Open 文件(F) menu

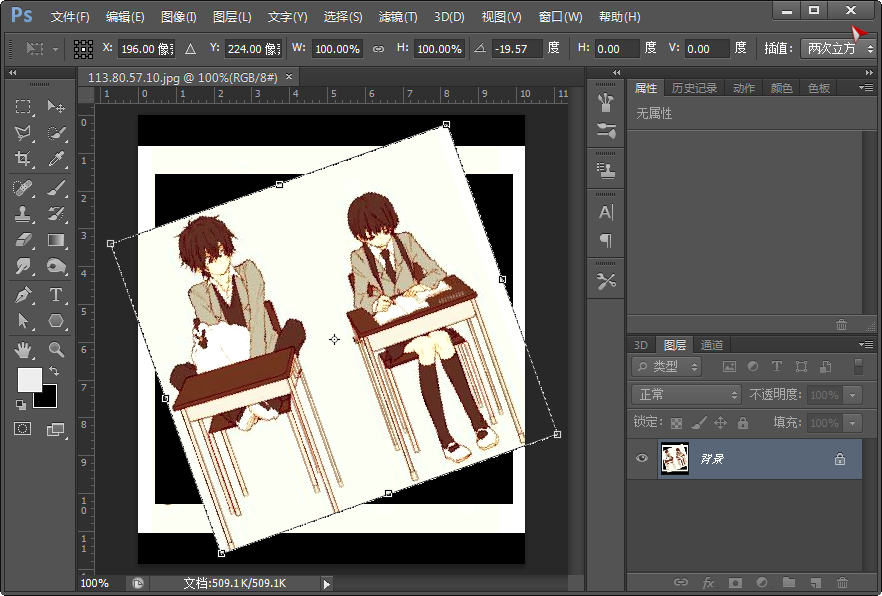pyautogui.click(x=70, y=17)
